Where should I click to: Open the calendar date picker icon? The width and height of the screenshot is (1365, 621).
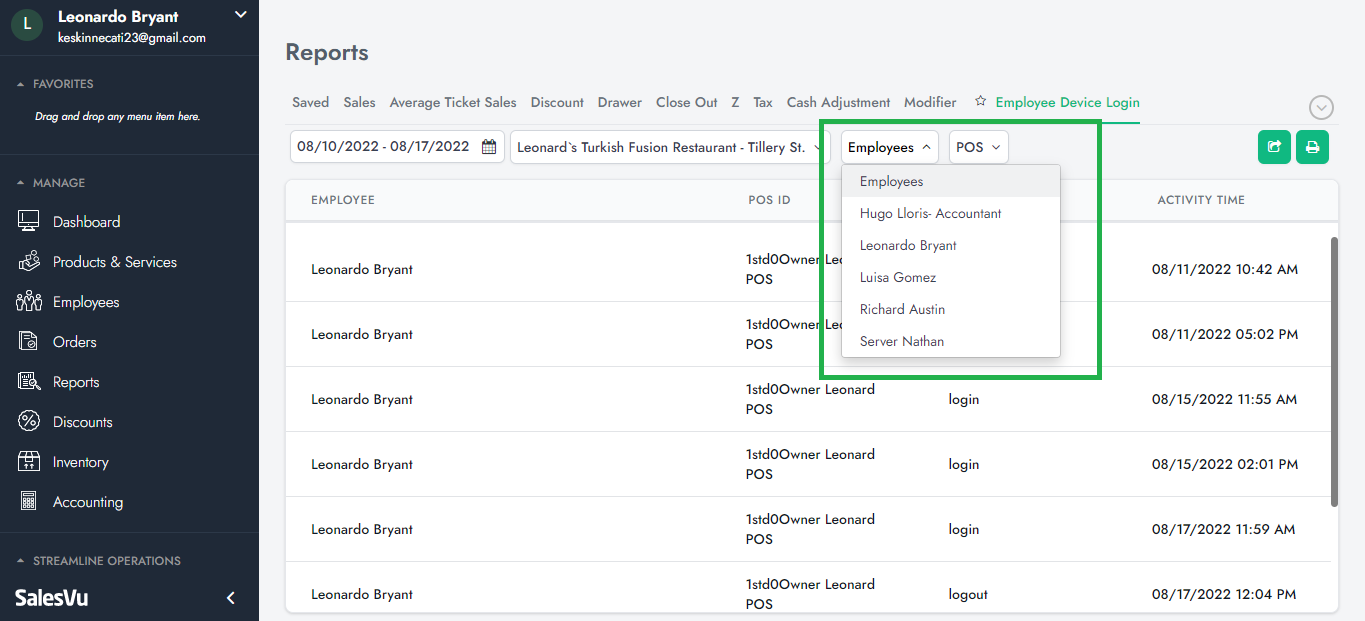pos(489,147)
